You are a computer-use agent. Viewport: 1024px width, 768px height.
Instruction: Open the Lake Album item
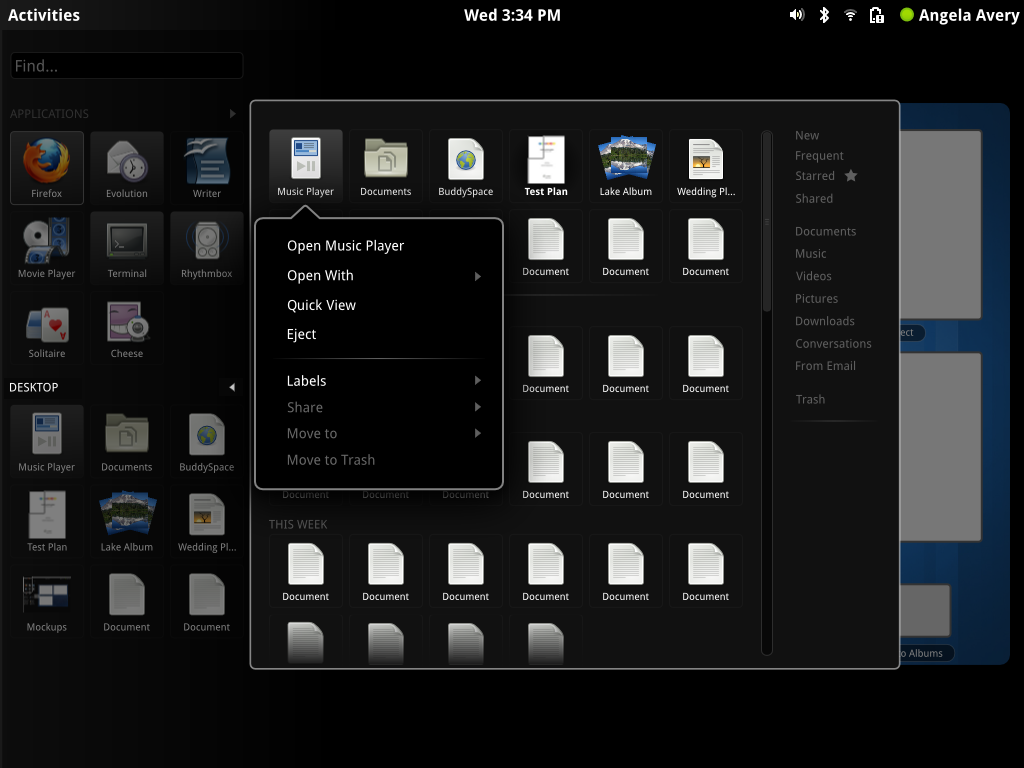[x=625, y=165]
